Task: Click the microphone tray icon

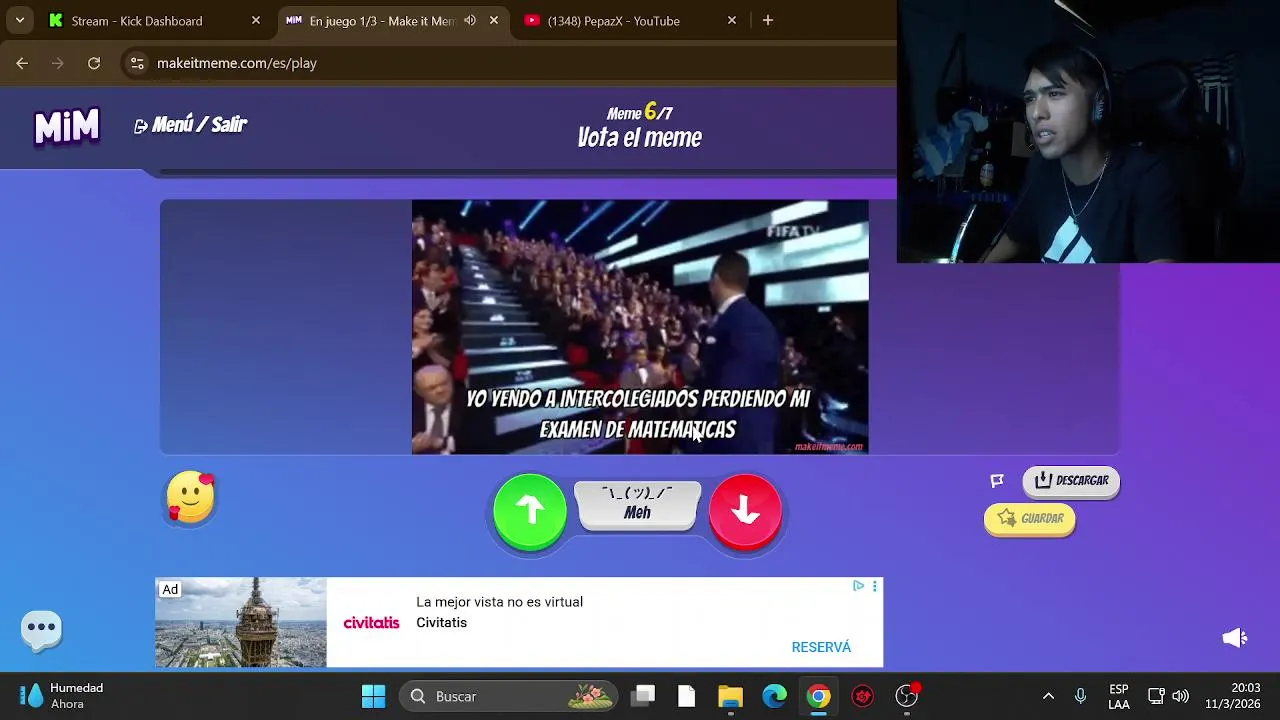Action: [x=1080, y=697]
